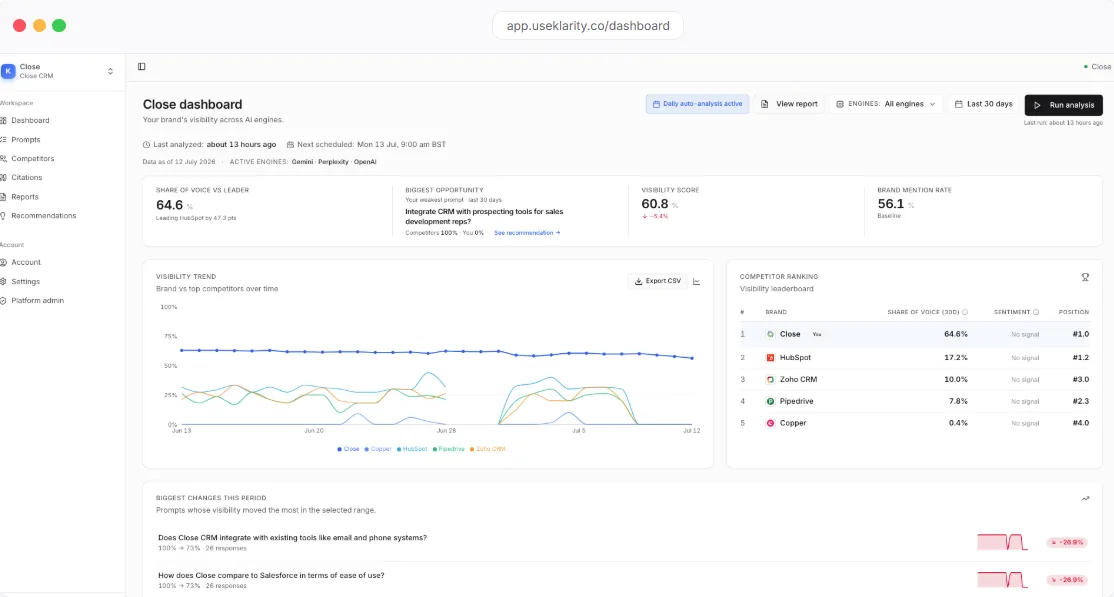Open Settings in the sidebar
This screenshot has width=1114, height=597.
pyautogui.click(x=25, y=281)
